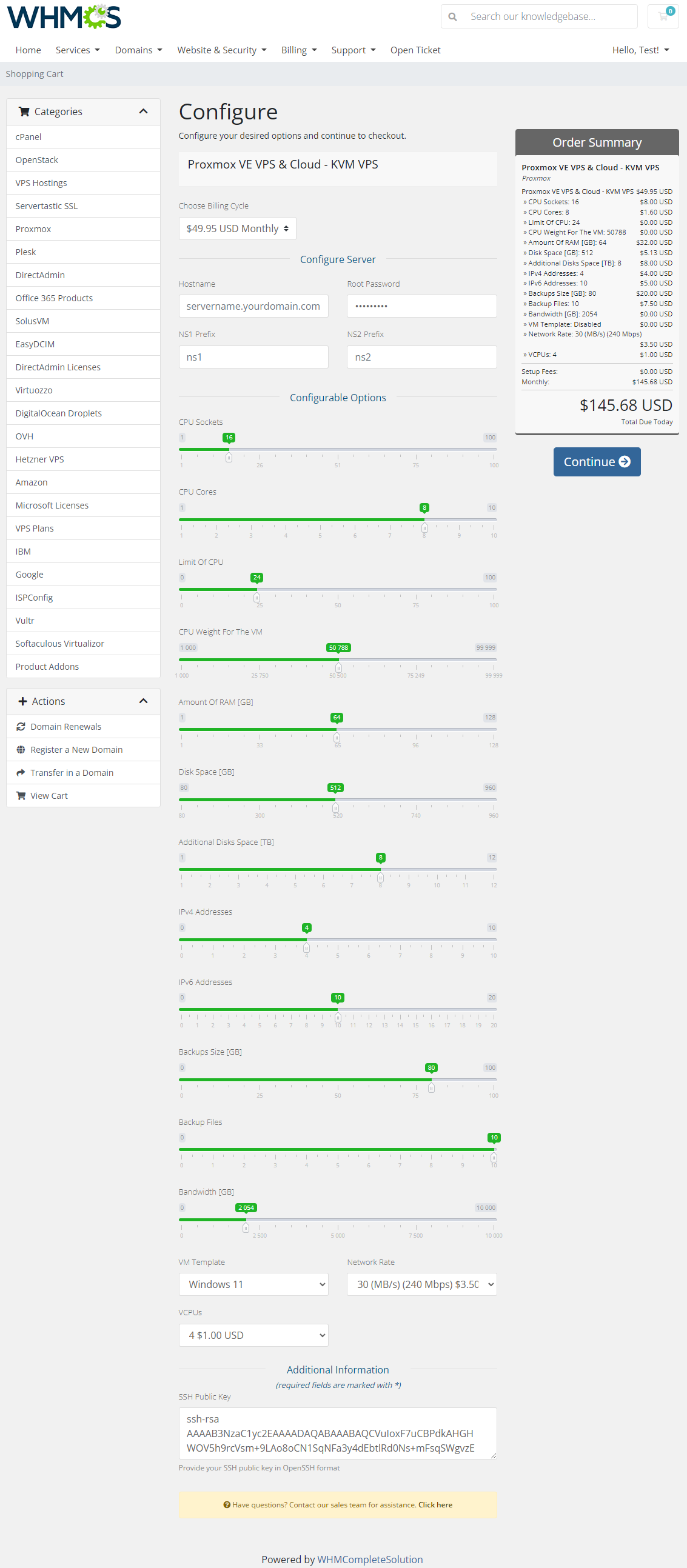Click the search magnifier icon
687x1568 pixels.
pos(452,16)
